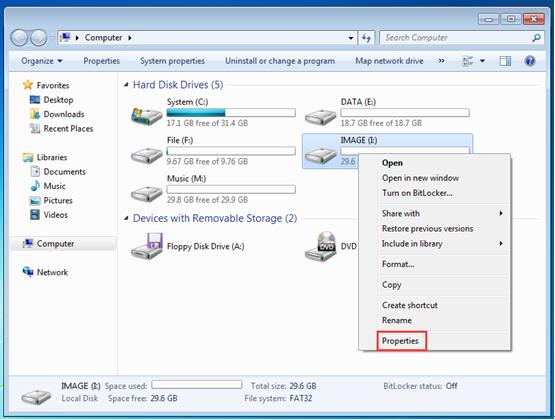Select the System (C:) drive icon
555x420 pixels.
click(x=146, y=116)
